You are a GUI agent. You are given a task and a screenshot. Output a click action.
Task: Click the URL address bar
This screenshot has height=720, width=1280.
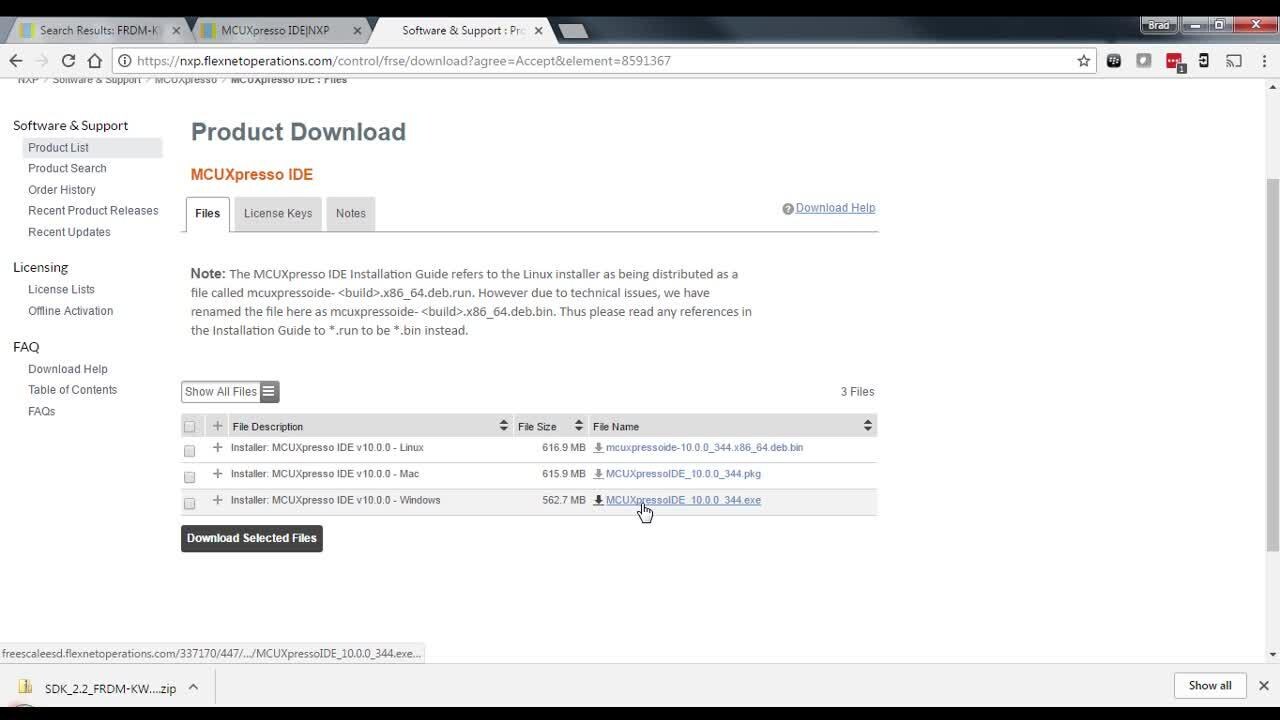(x=600, y=61)
